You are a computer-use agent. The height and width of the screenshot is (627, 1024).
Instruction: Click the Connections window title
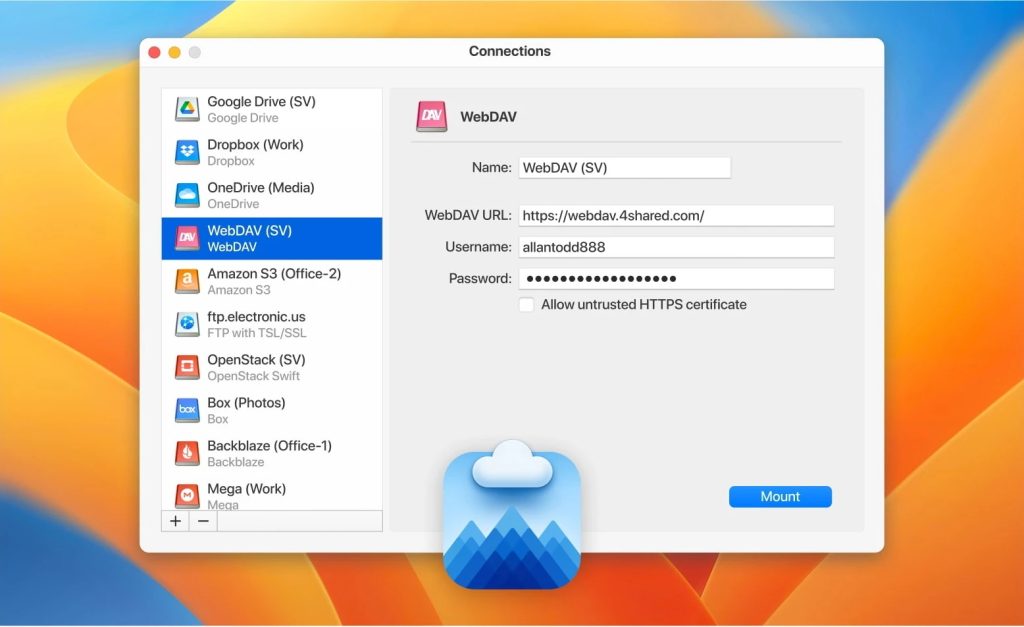[510, 51]
